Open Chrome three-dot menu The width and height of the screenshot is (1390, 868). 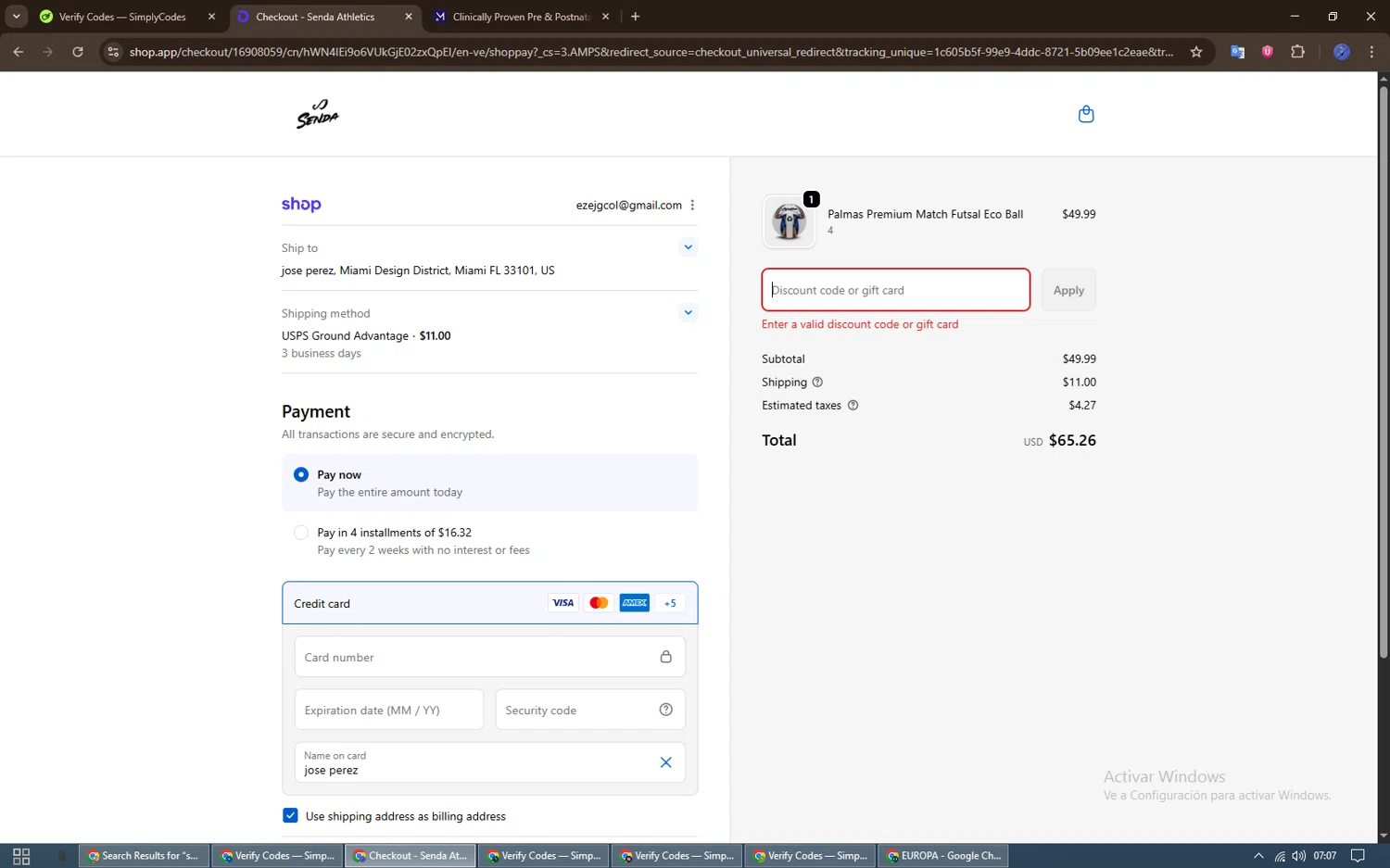tap(1371, 52)
